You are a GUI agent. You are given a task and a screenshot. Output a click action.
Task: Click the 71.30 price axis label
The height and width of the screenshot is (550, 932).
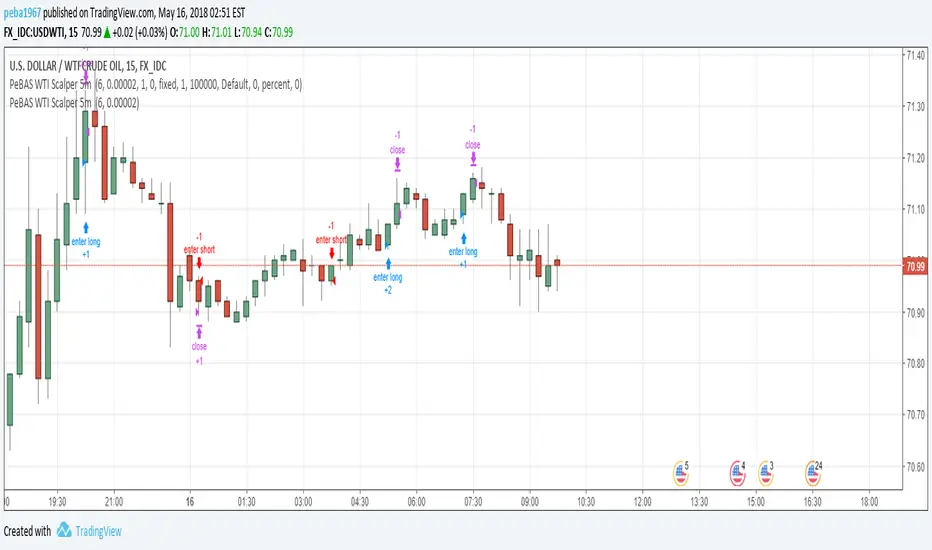(x=915, y=106)
